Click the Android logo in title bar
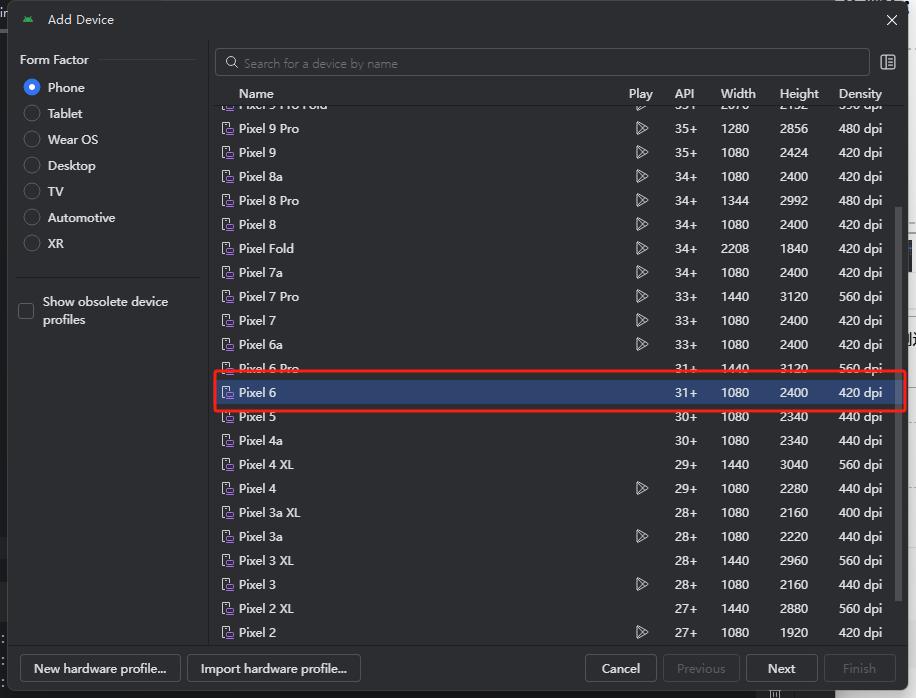916x698 pixels. [x=27, y=19]
